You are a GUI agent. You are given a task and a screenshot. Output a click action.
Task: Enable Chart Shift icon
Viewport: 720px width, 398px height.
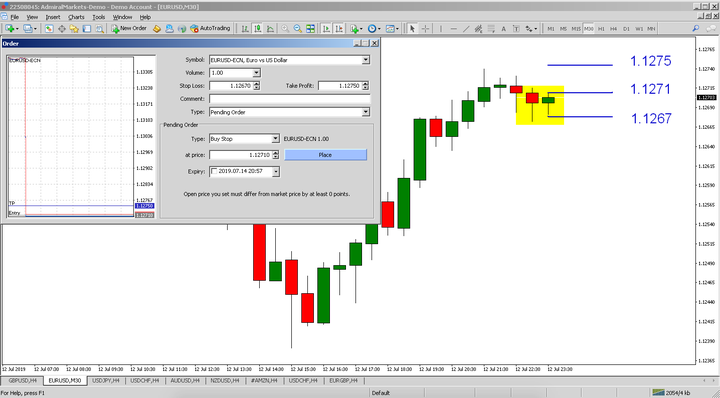pyautogui.click(x=339, y=28)
